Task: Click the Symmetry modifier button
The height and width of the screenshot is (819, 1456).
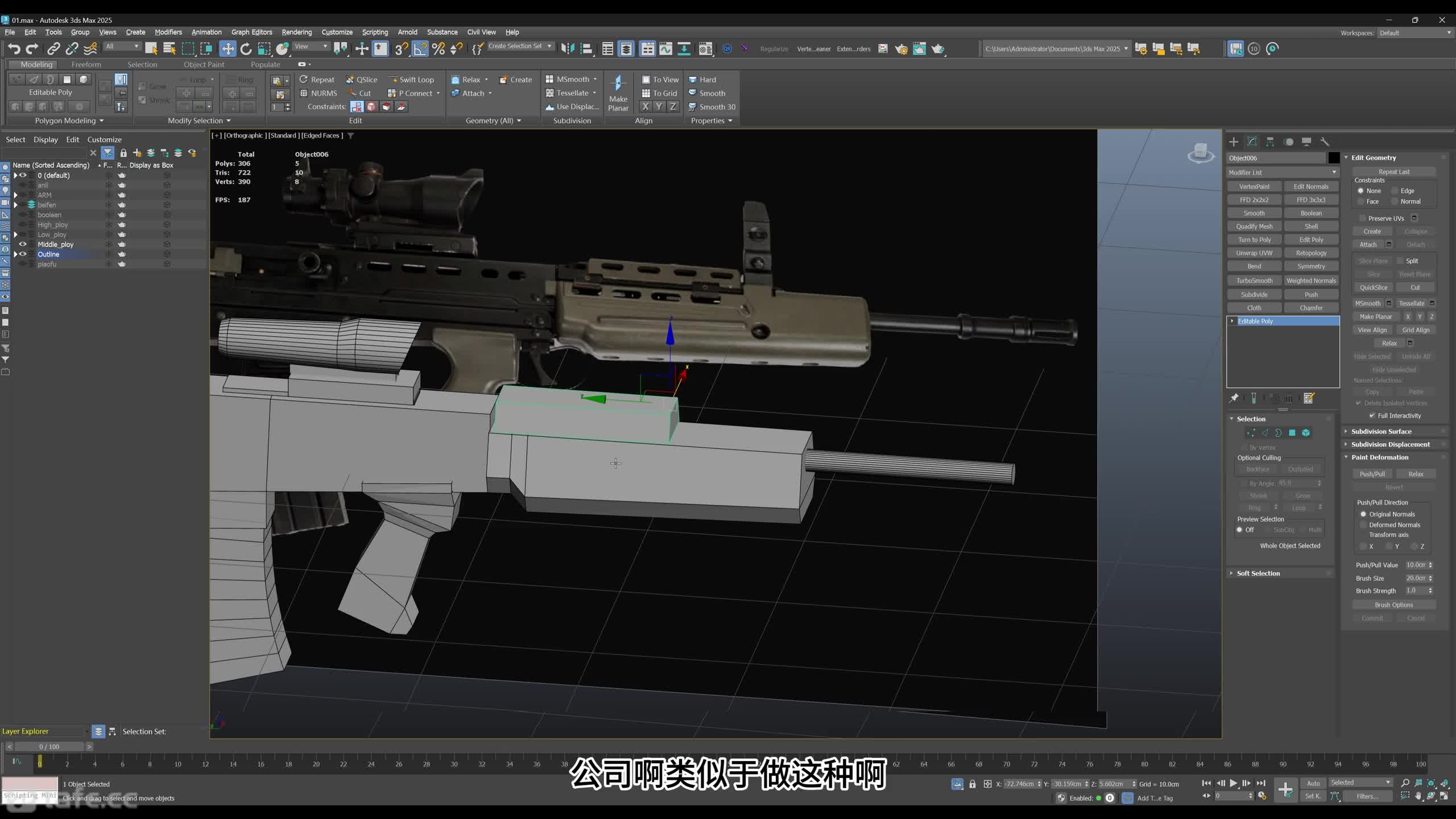Action: pyautogui.click(x=1311, y=266)
